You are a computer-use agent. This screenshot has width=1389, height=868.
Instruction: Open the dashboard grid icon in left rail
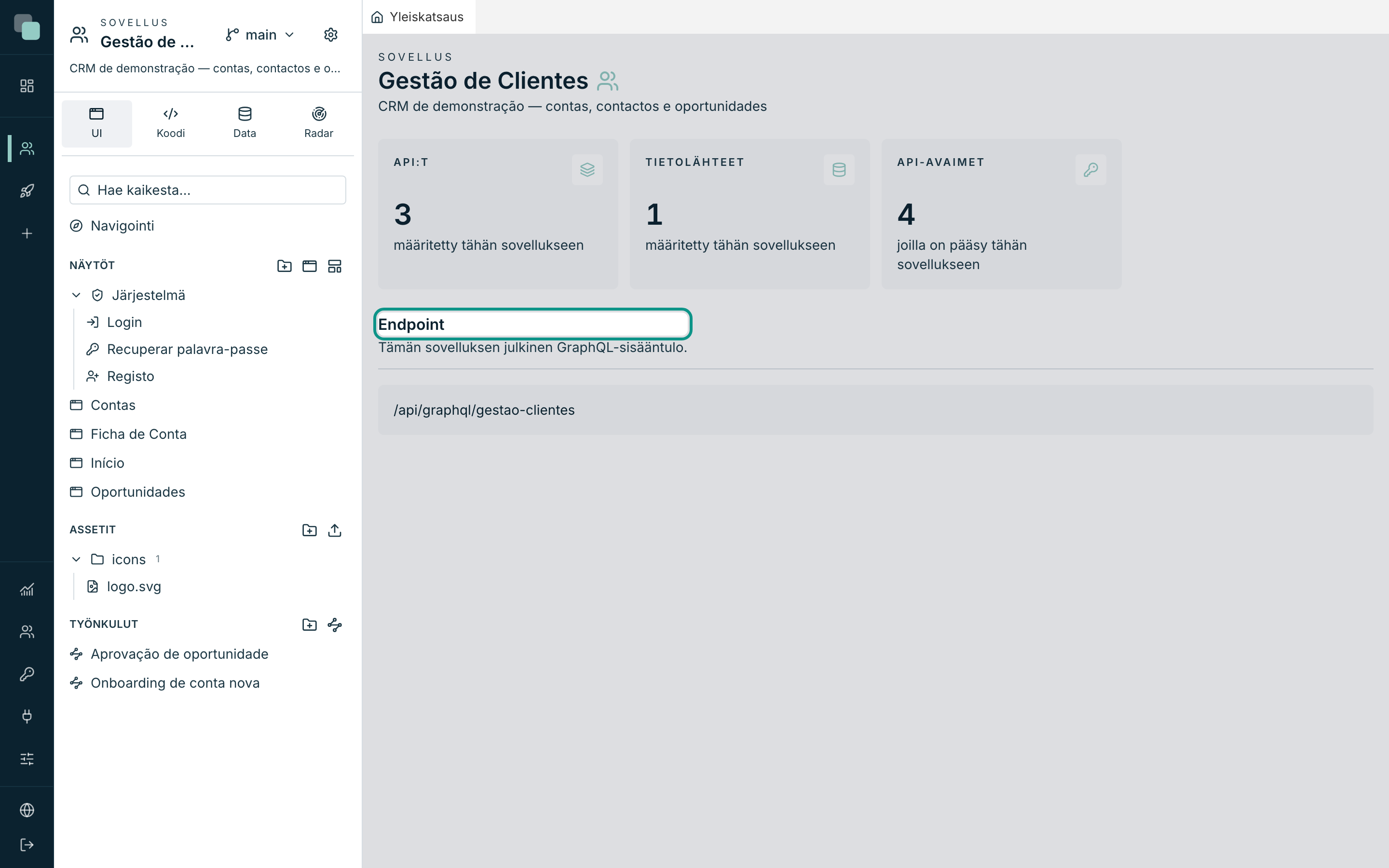click(x=27, y=86)
